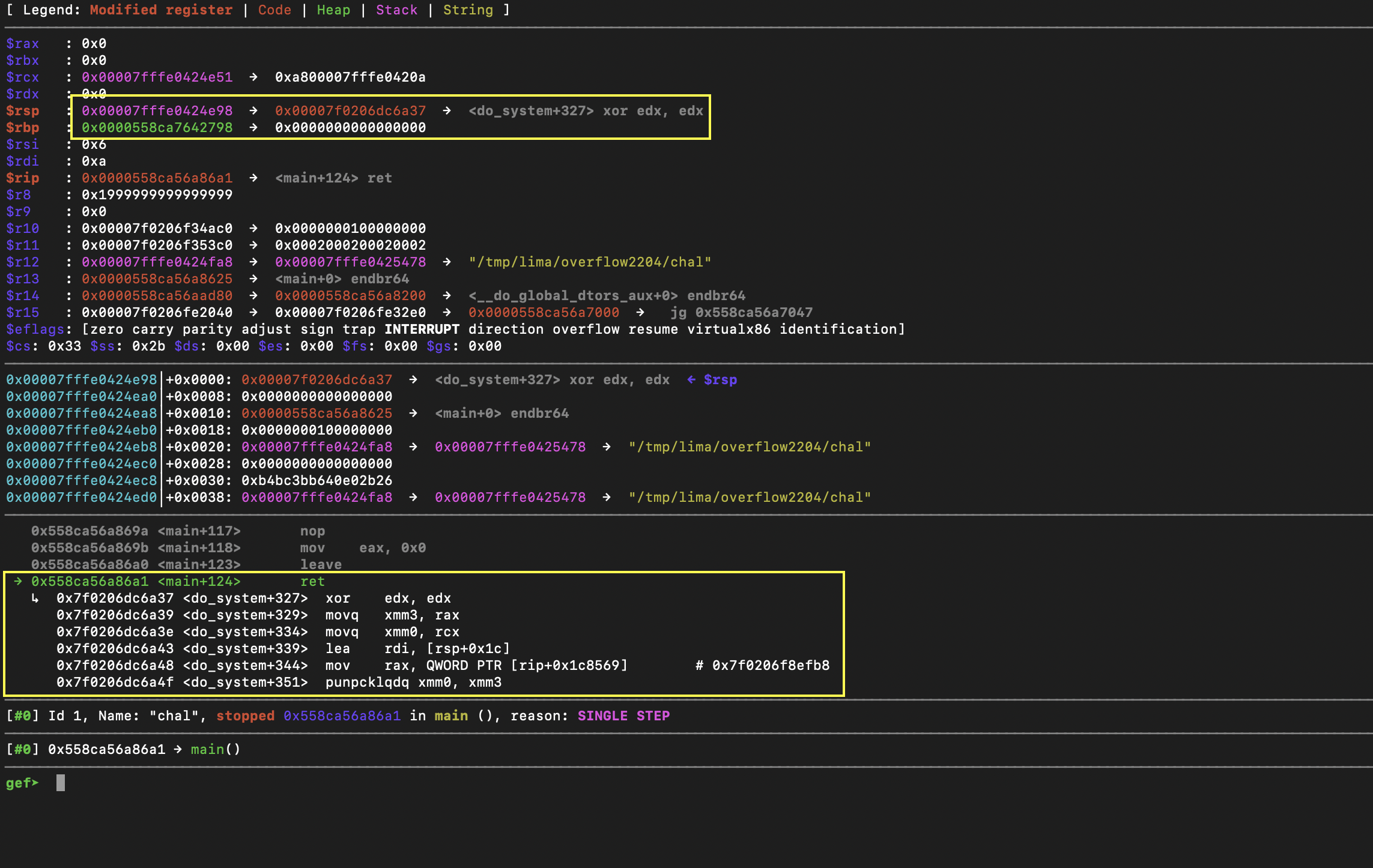Click the INTERRUPT flag in $eflags
This screenshot has width=1373, height=868.
[x=422, y=330]
